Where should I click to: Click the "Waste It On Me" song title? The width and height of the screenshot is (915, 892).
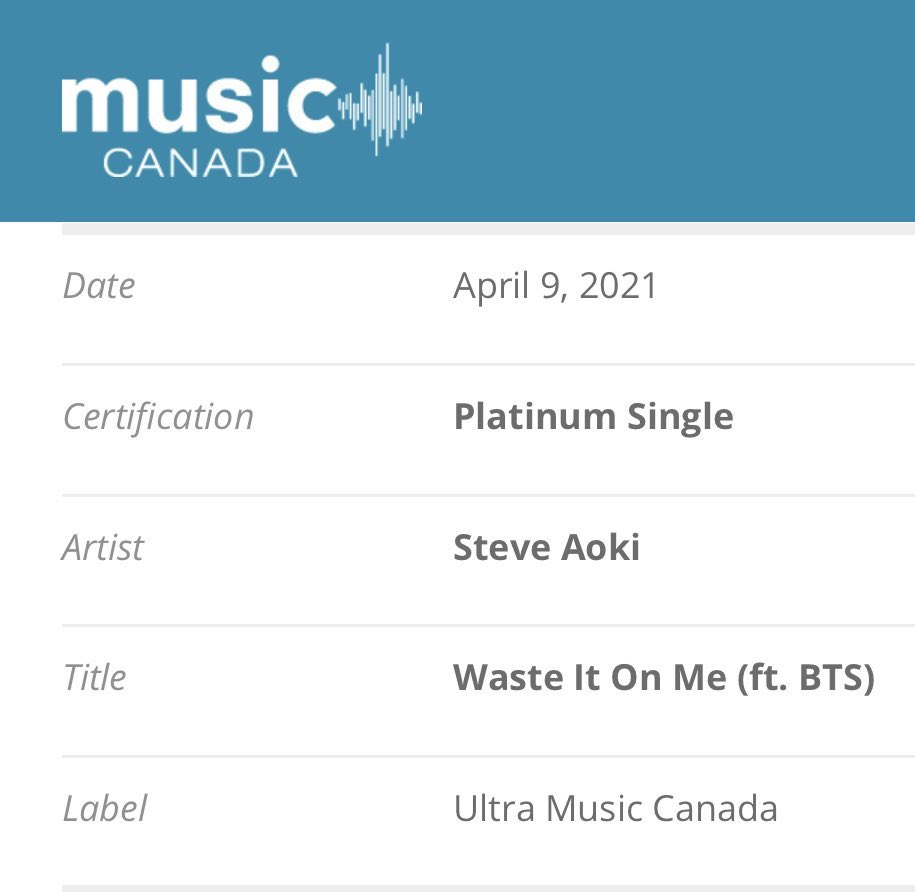tap(589, 678)
